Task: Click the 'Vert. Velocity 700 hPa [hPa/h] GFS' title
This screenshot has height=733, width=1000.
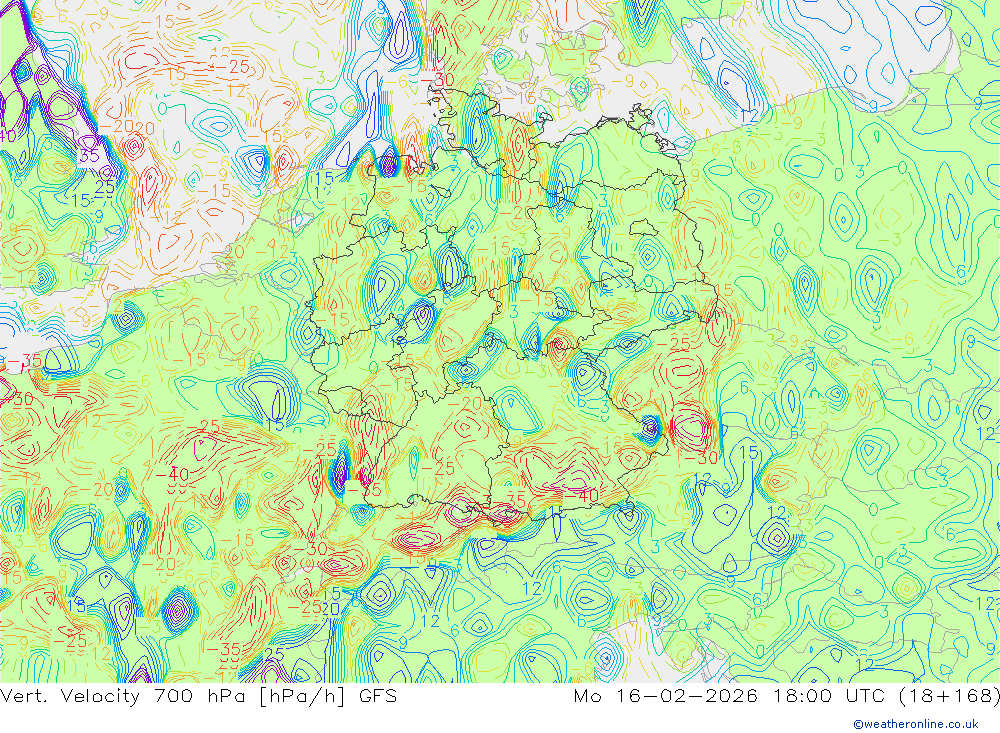Action: [x=199, y=695]
